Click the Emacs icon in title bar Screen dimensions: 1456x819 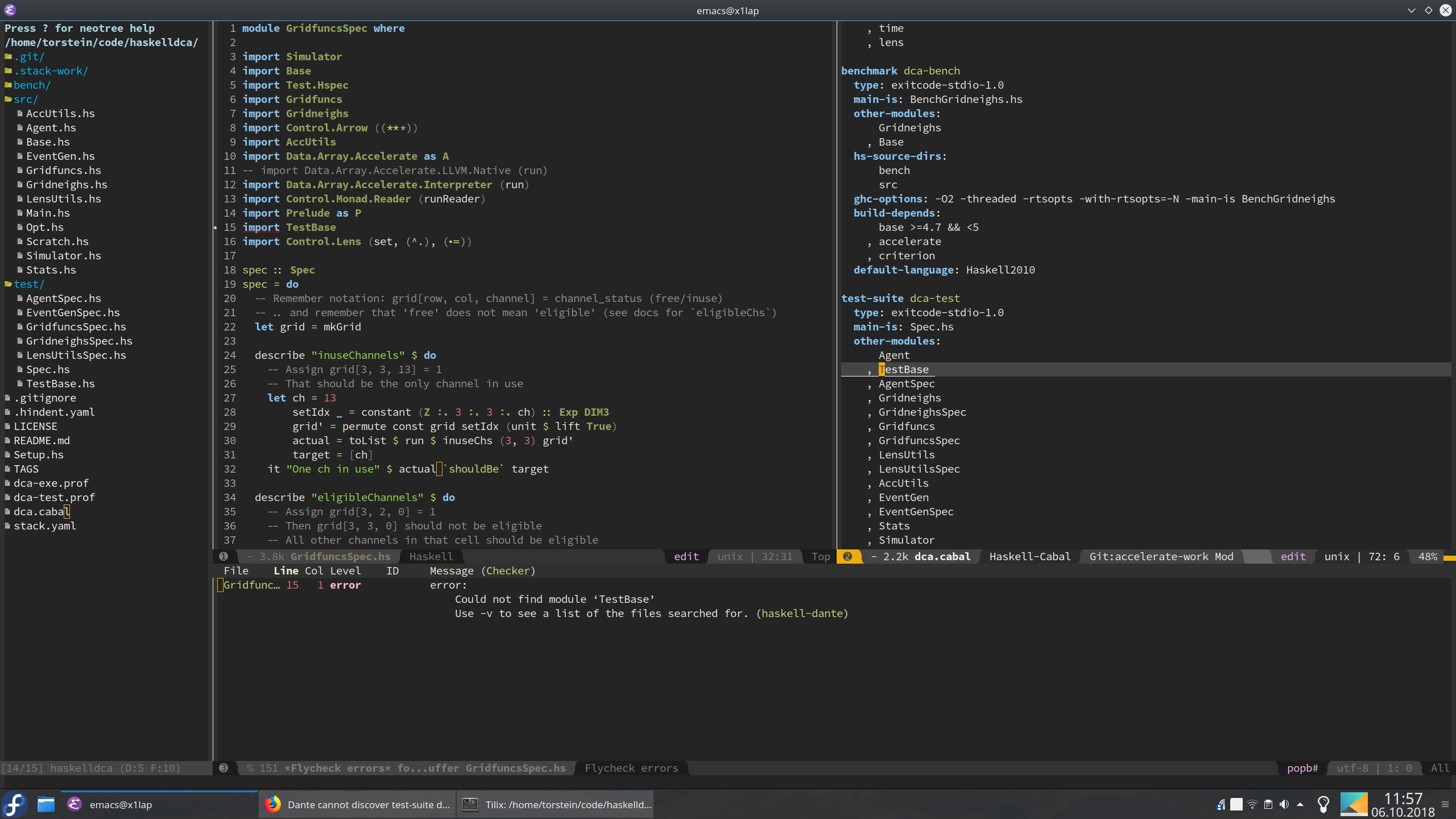[10, 10]
